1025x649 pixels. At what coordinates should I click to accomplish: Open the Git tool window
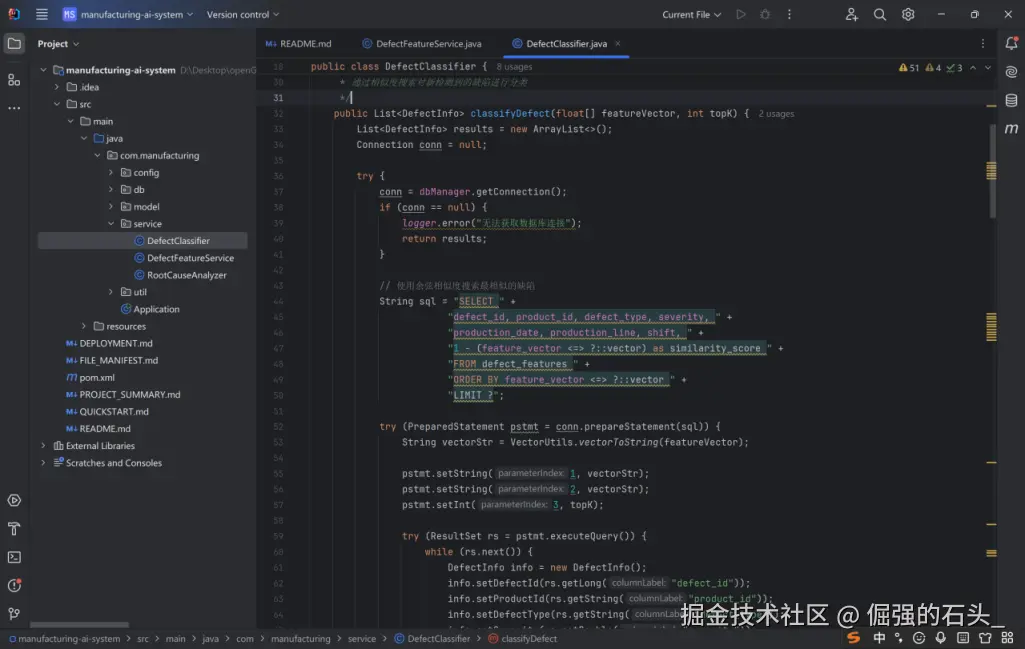[x=14, y=614]
